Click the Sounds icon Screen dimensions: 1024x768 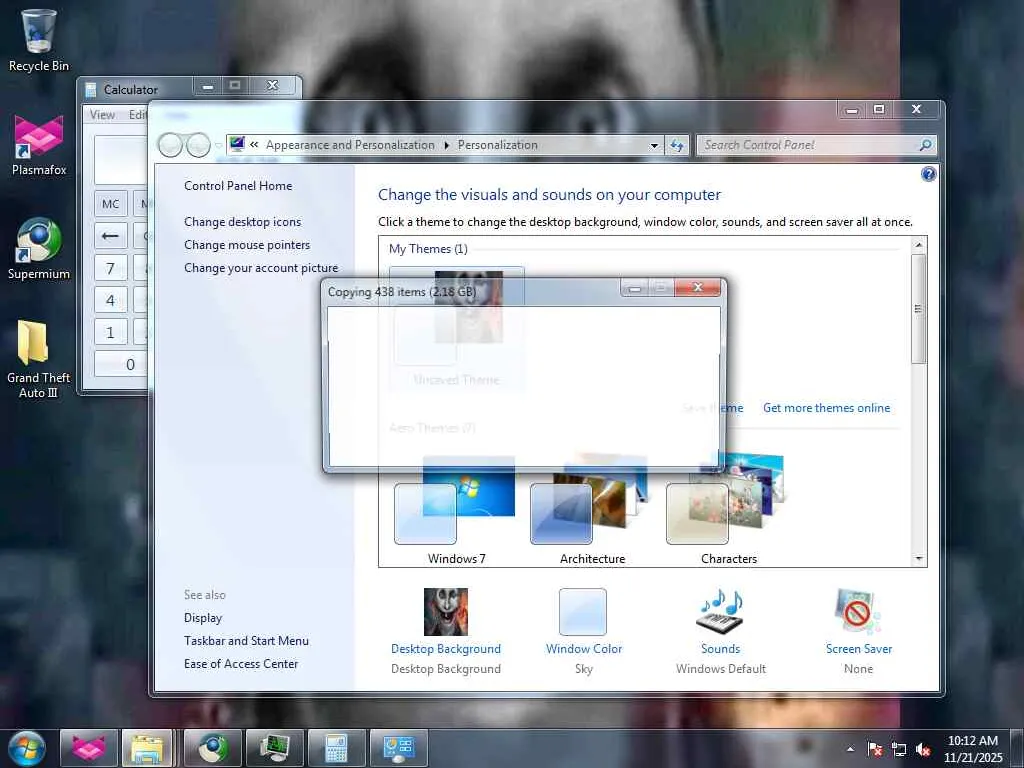pos(720,612)
